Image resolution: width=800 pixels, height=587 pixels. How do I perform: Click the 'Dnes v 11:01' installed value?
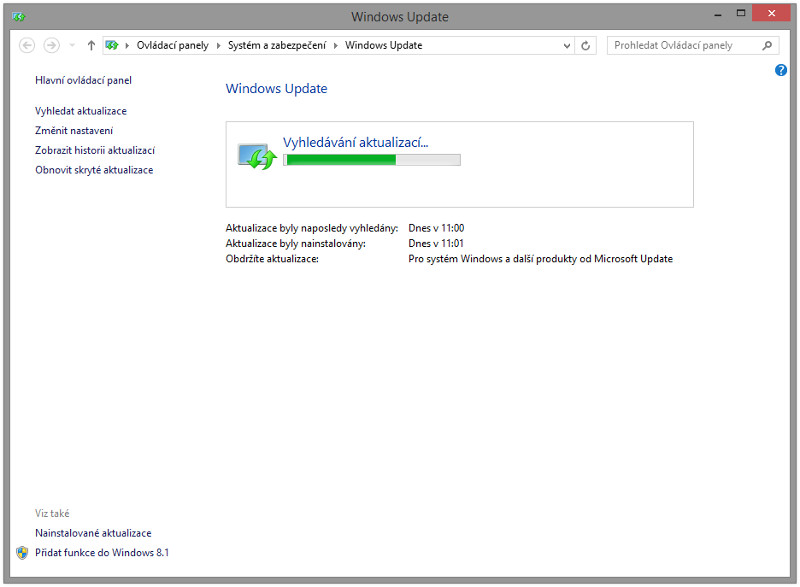click(436, 243)
